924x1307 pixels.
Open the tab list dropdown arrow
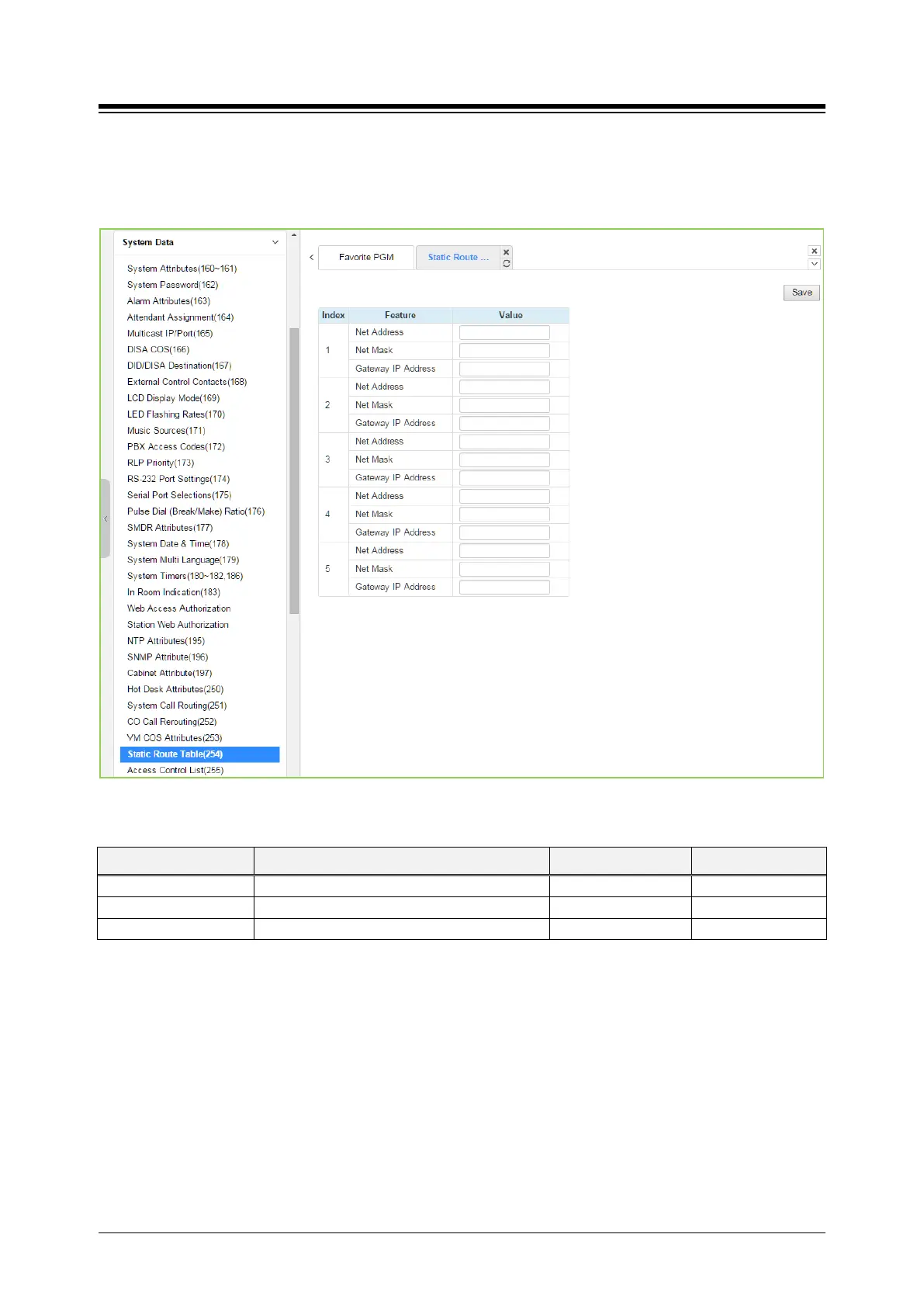pyautogui.click(x=814, y=264)
